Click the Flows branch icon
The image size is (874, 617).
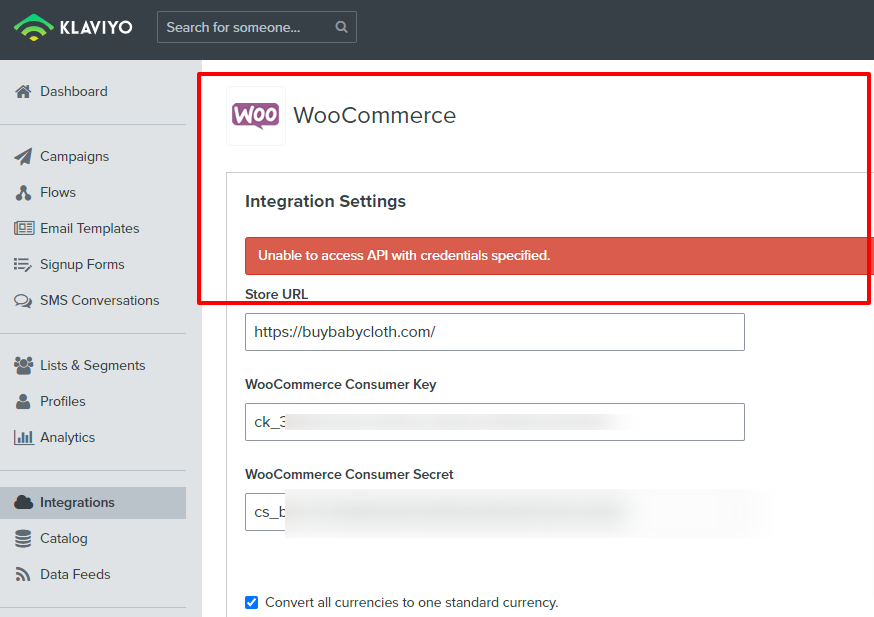[x=23, y=193]
